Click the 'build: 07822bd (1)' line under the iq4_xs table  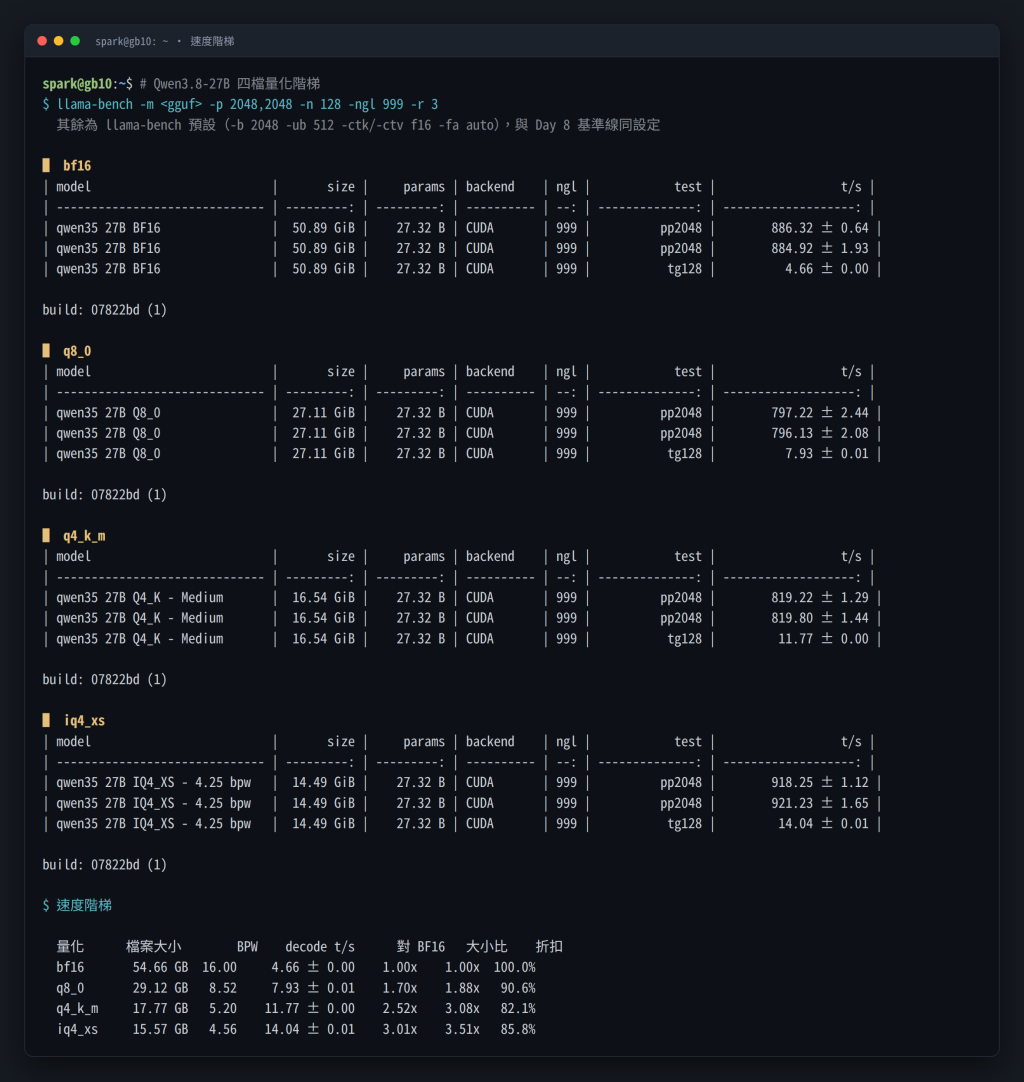coord(104,865)
